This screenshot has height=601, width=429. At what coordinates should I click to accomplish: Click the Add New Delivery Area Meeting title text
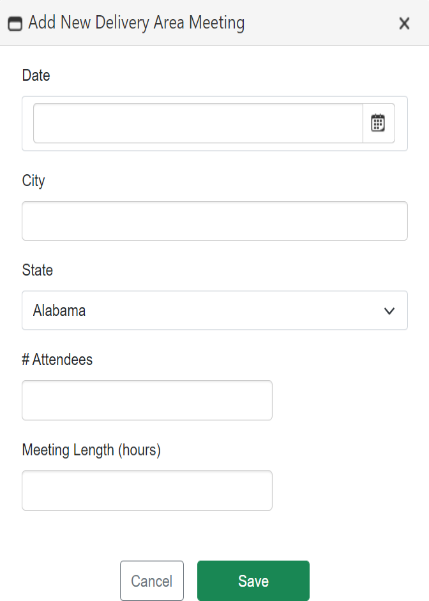[136, 23]
